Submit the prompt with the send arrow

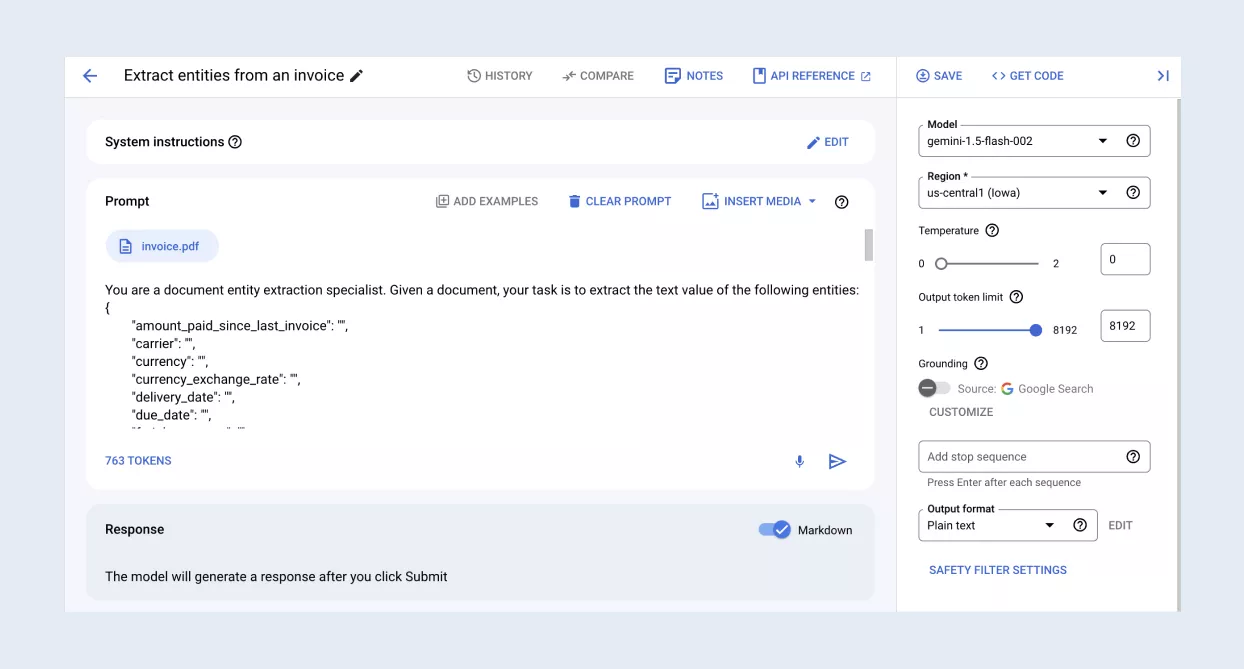pos(837,461)
